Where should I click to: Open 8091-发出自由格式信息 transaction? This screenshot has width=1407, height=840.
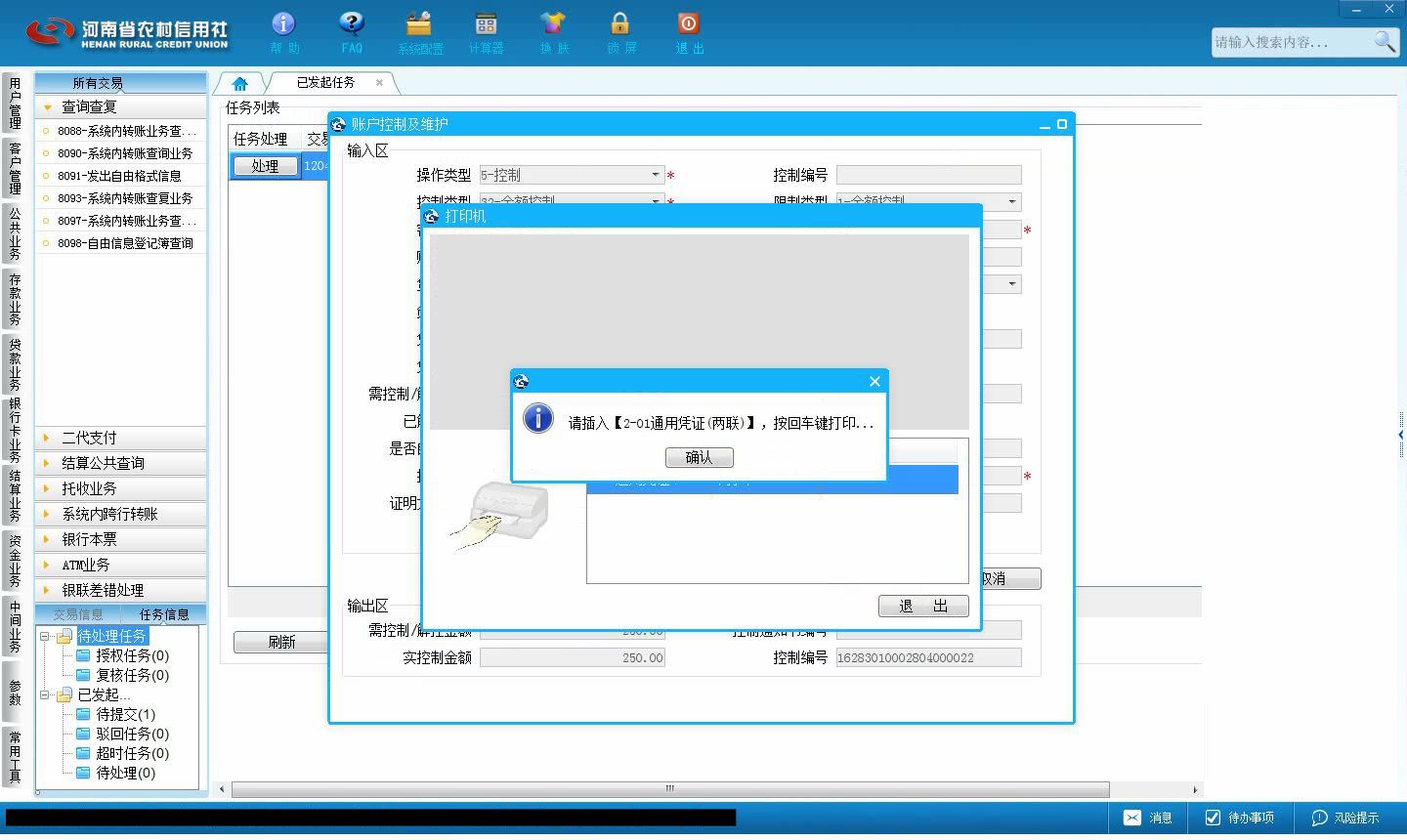120,176
